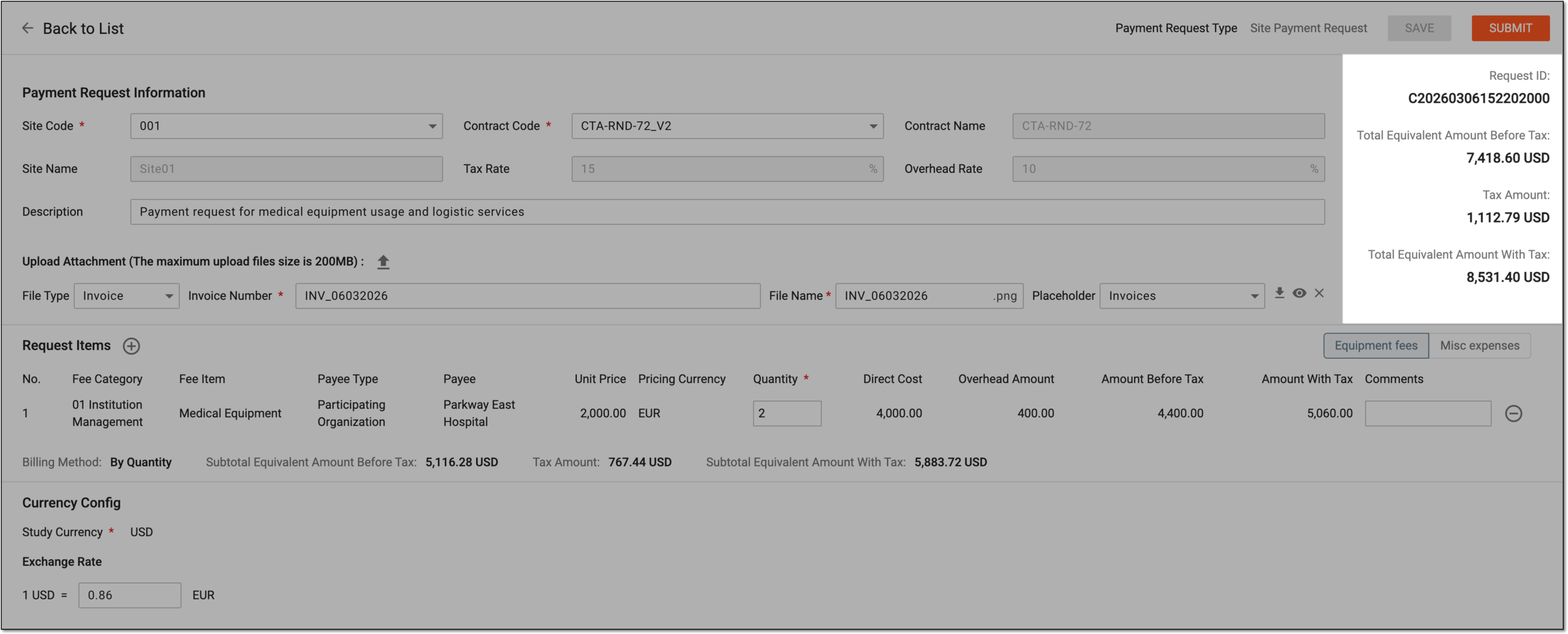
Task: Click the Participating Organization payee type cell
Action: click(351, 413)
